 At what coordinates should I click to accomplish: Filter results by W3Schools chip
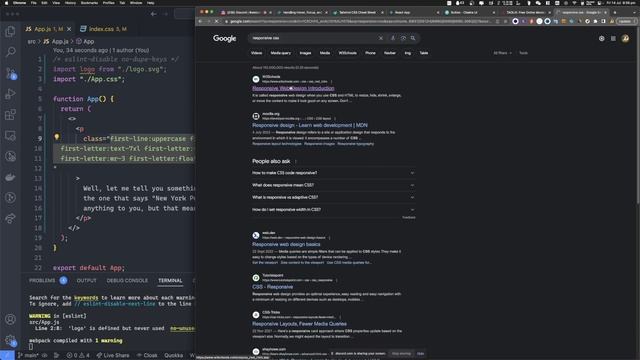347,53
